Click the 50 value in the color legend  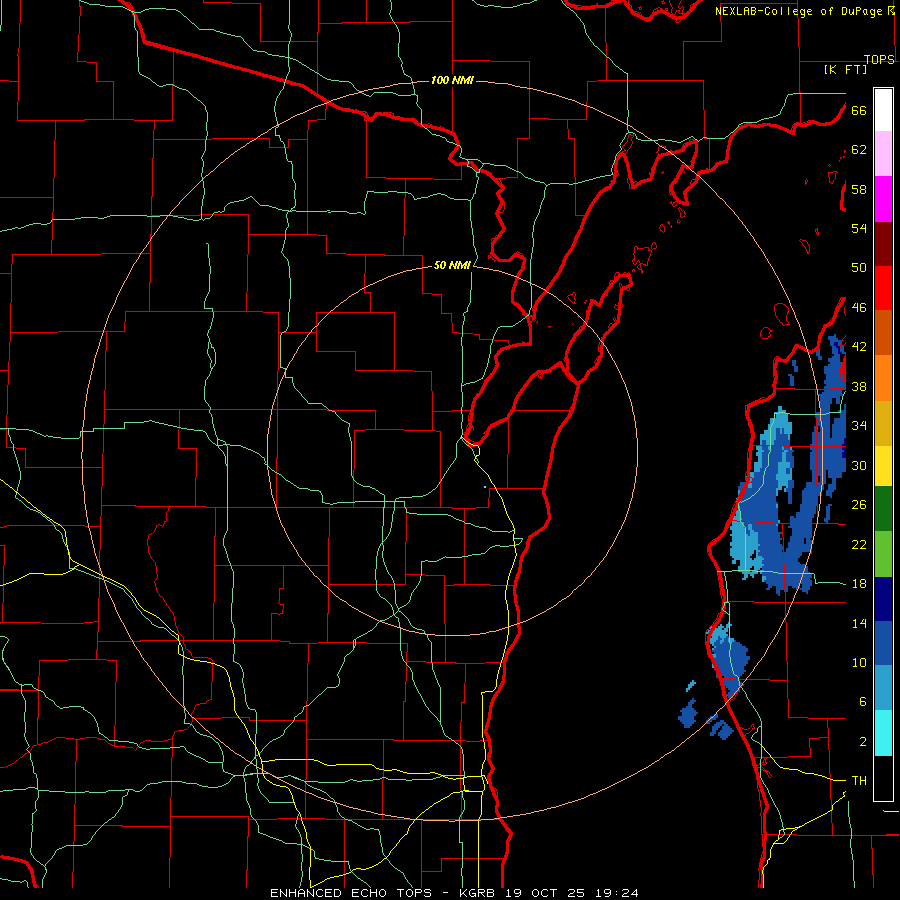click(x=859, y=268)
